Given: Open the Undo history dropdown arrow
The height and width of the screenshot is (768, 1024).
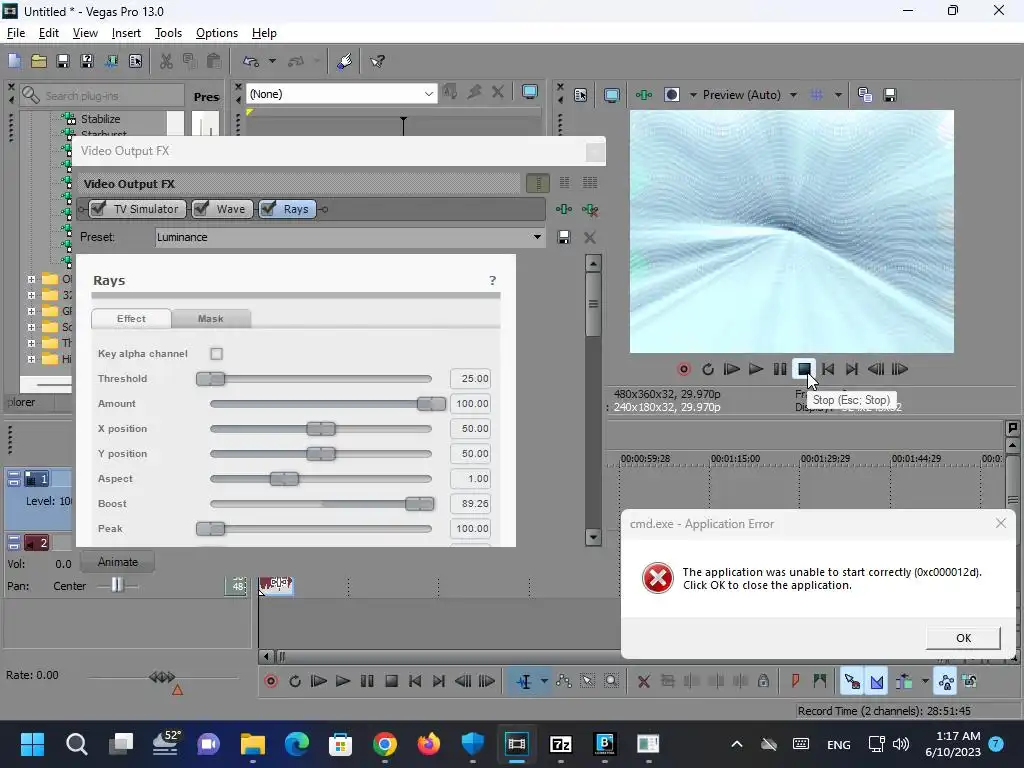Looking at the screenshot, I should point(272,61).
